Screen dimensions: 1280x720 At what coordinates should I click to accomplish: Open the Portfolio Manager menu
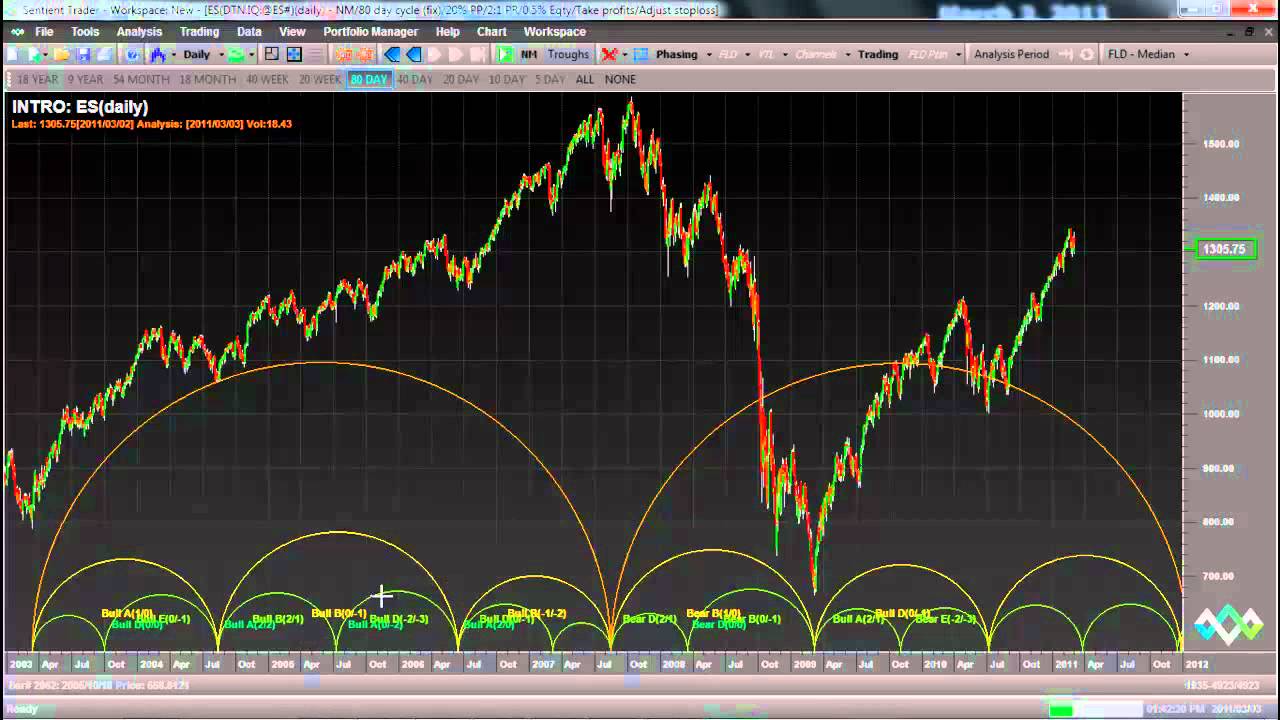(370, 31)
